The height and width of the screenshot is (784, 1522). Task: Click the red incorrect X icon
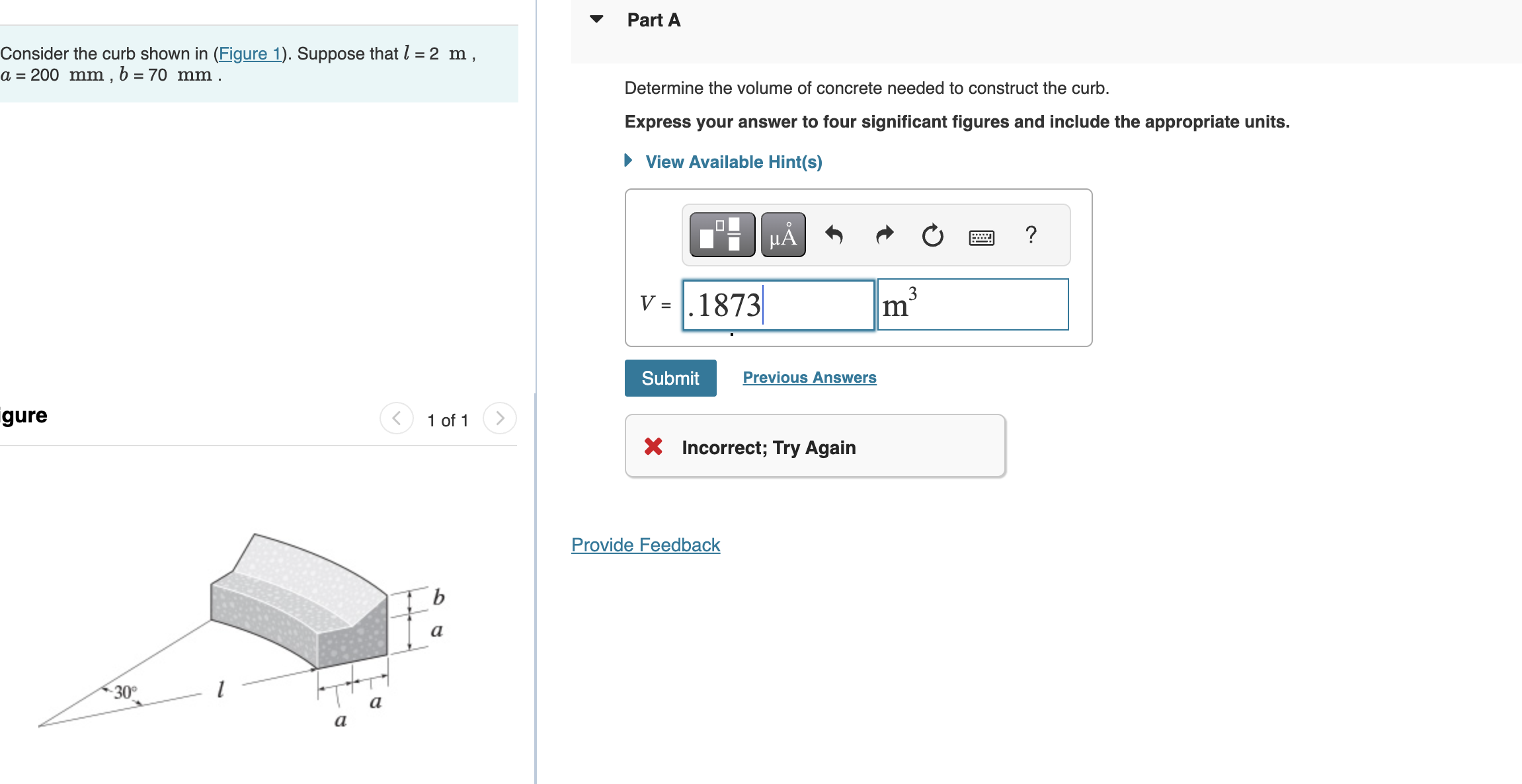tap(654, 447)
